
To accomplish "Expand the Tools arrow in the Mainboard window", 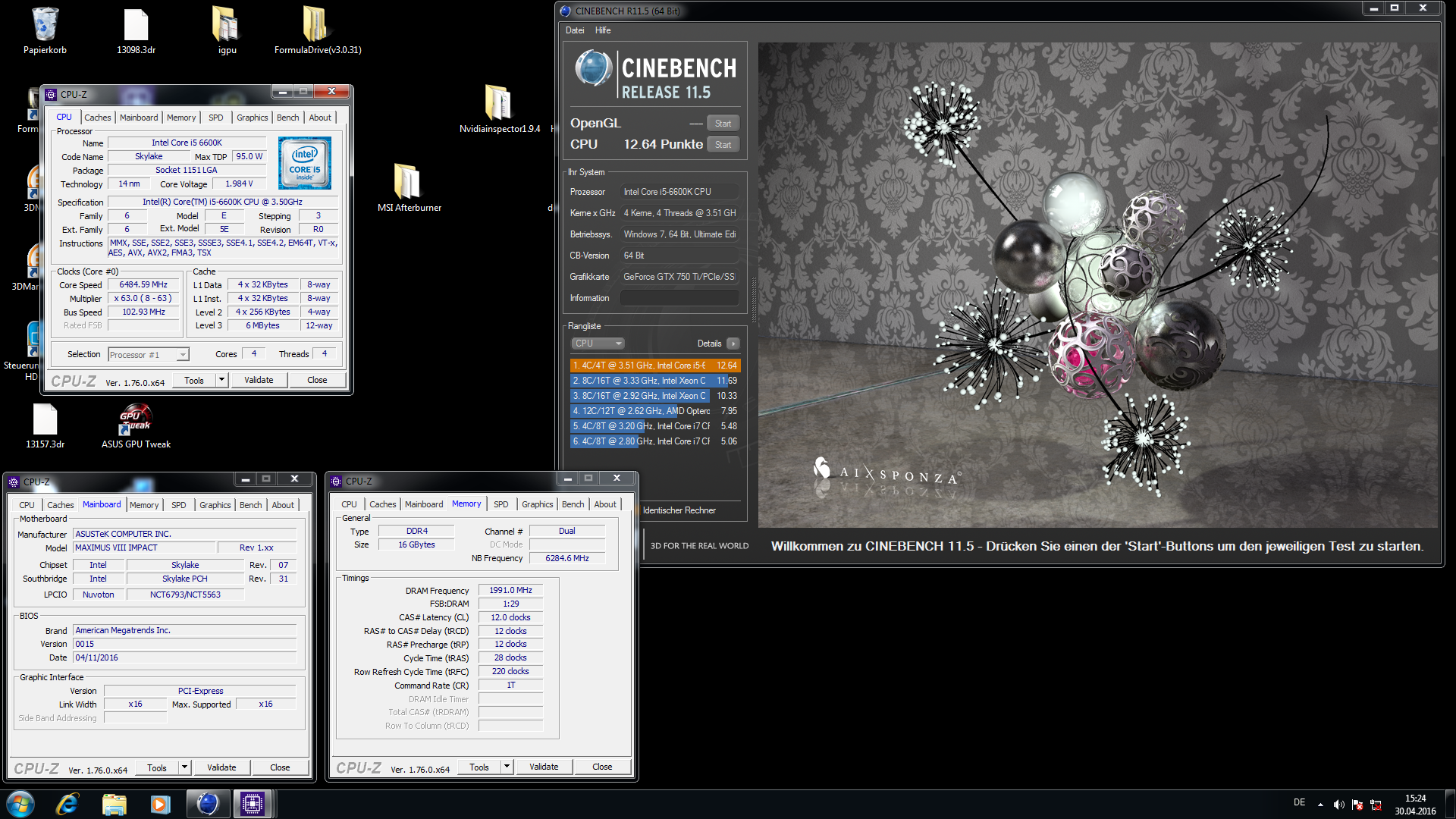I will coord(184,767).
